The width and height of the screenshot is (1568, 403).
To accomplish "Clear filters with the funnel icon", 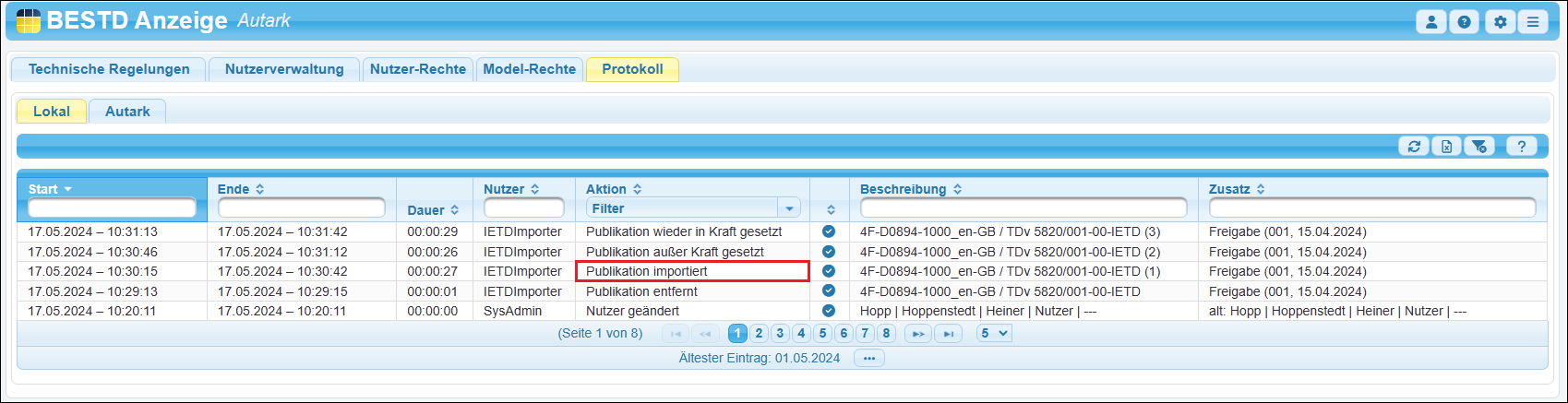I will tap(1480, 146).
